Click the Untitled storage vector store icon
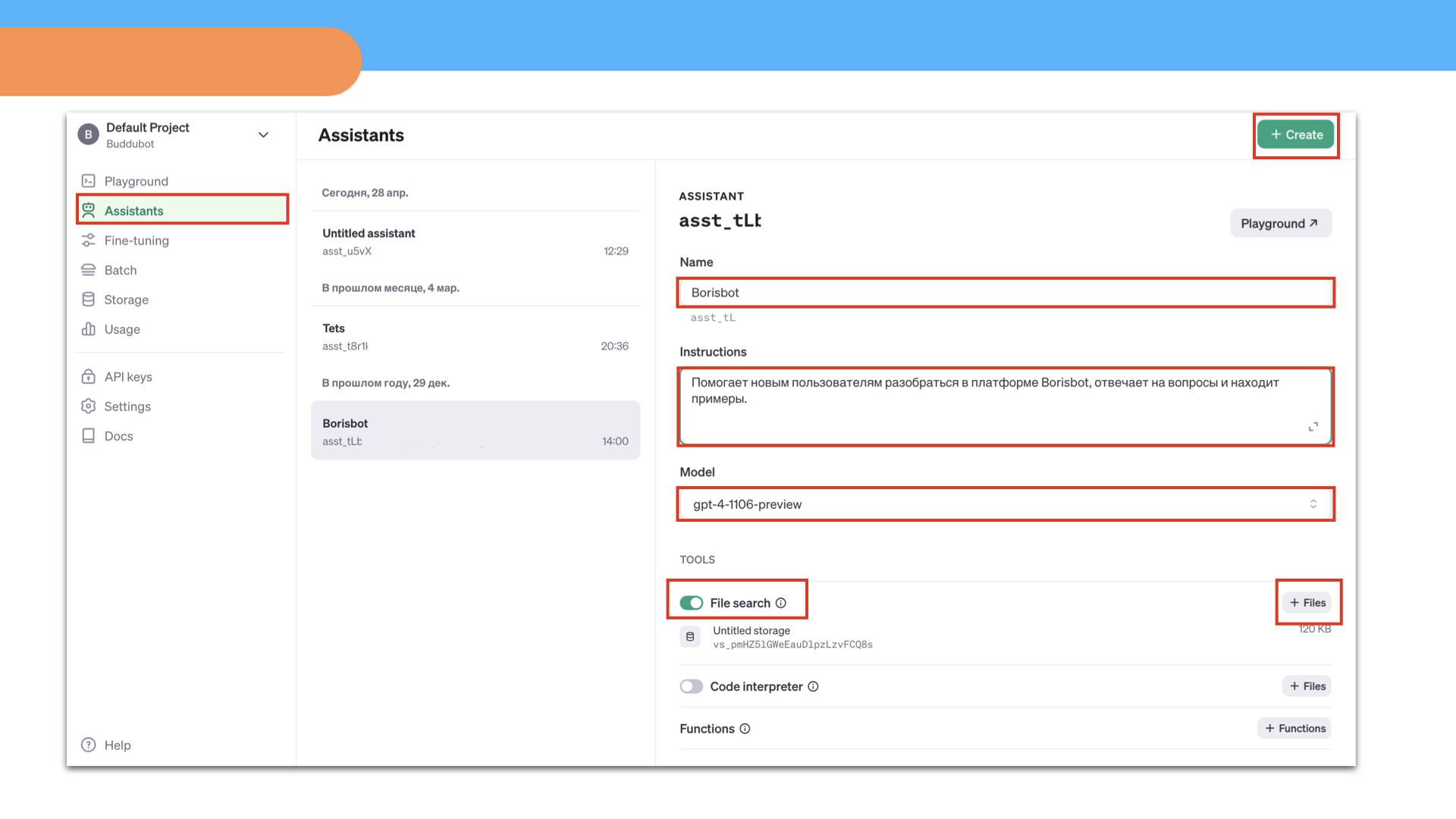This screenshot has height=819, width=1456. pos(690,637)
